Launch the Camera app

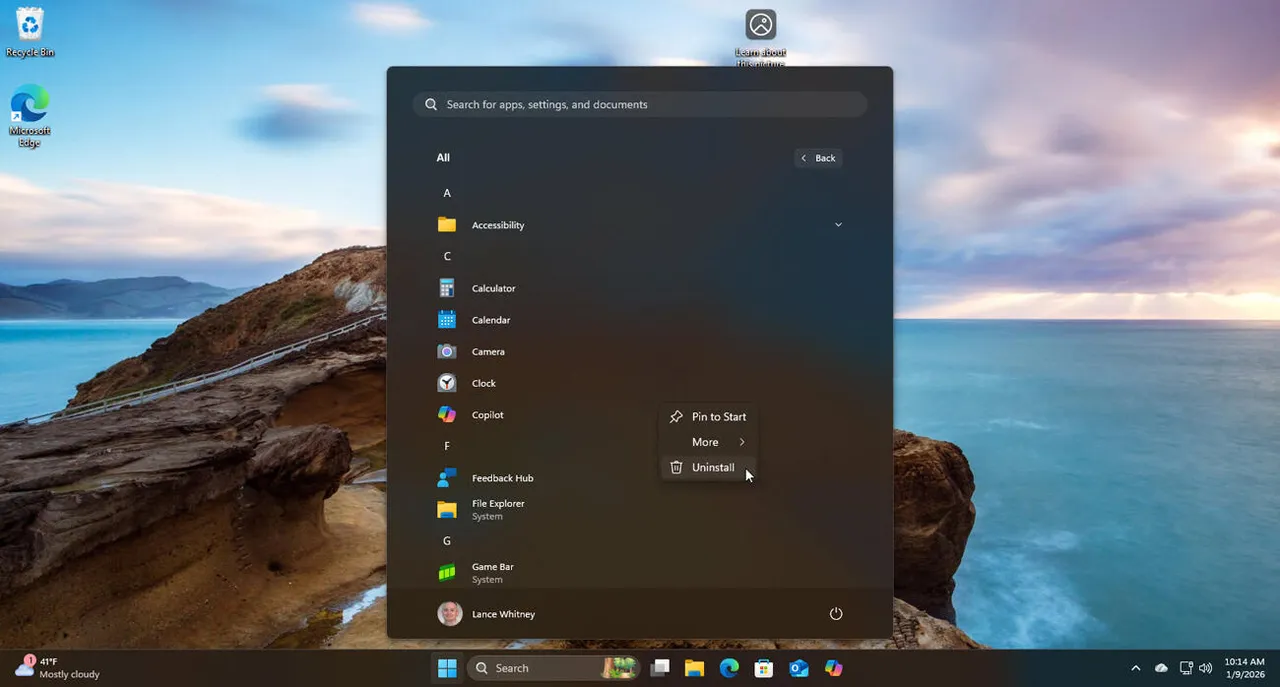click(488, 351)
